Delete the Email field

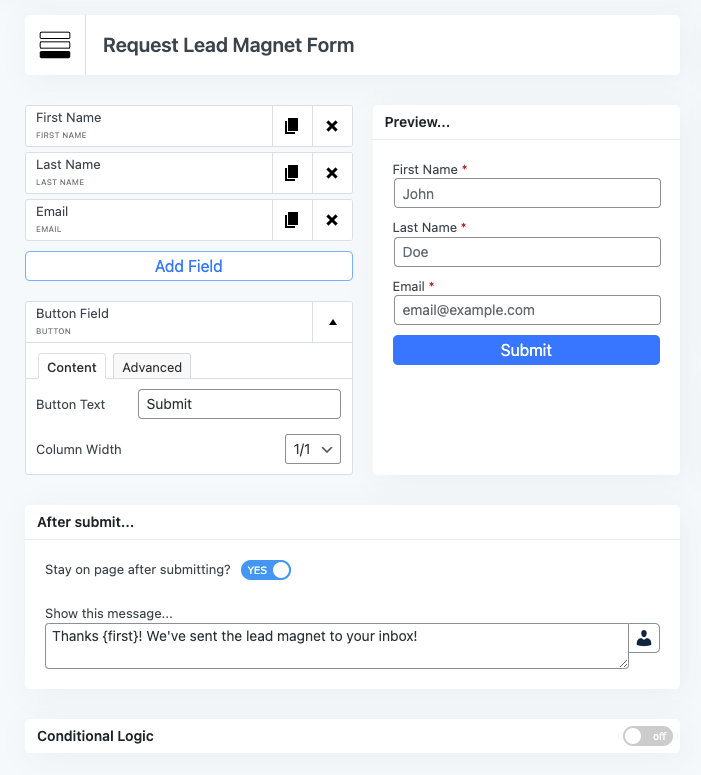pyautogui.click(x=332, y=220)
